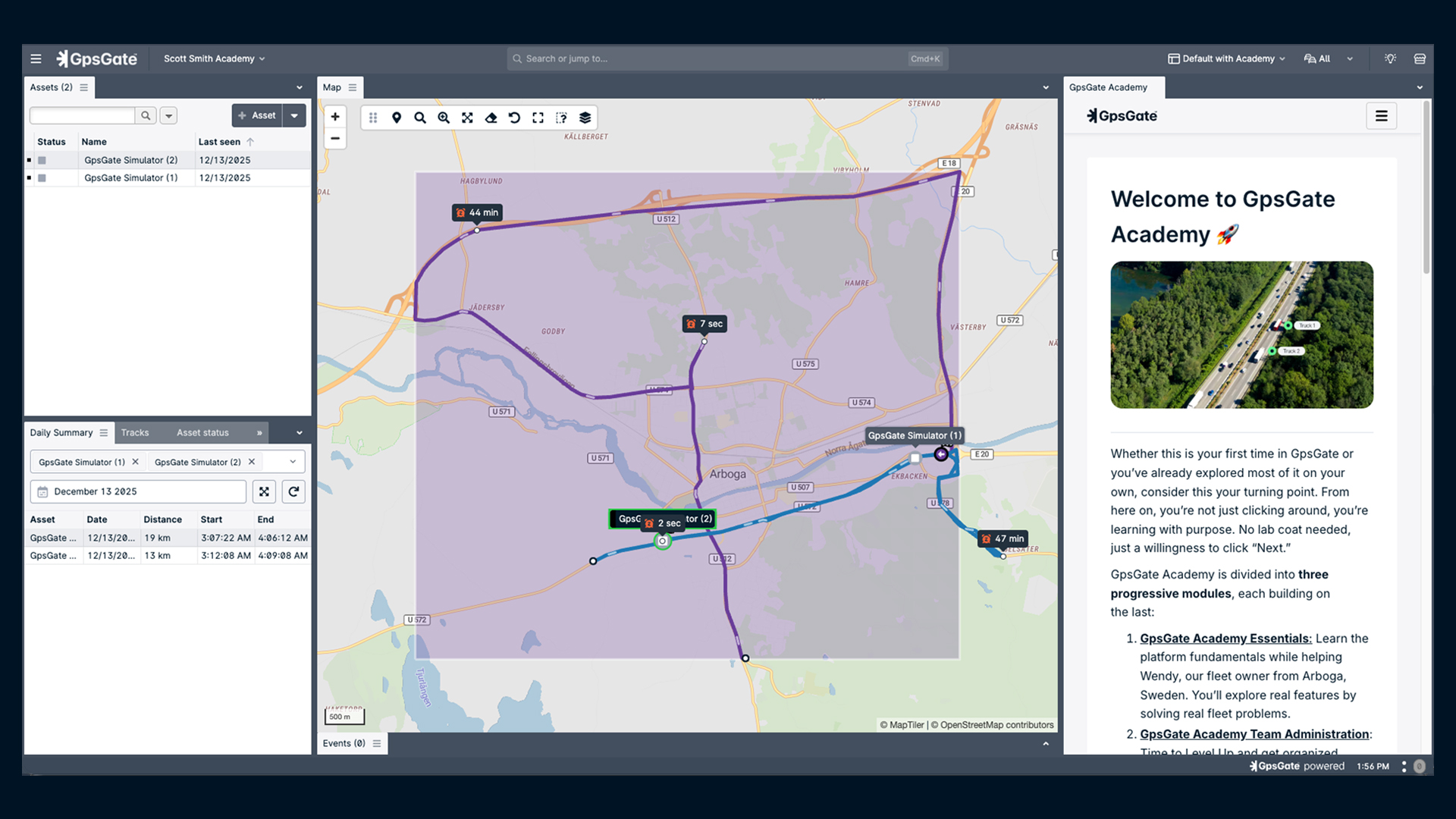Select the location pin marker tool
Image resolution: width=1456 pixels, height=819 pixels.
click(397, 118)
